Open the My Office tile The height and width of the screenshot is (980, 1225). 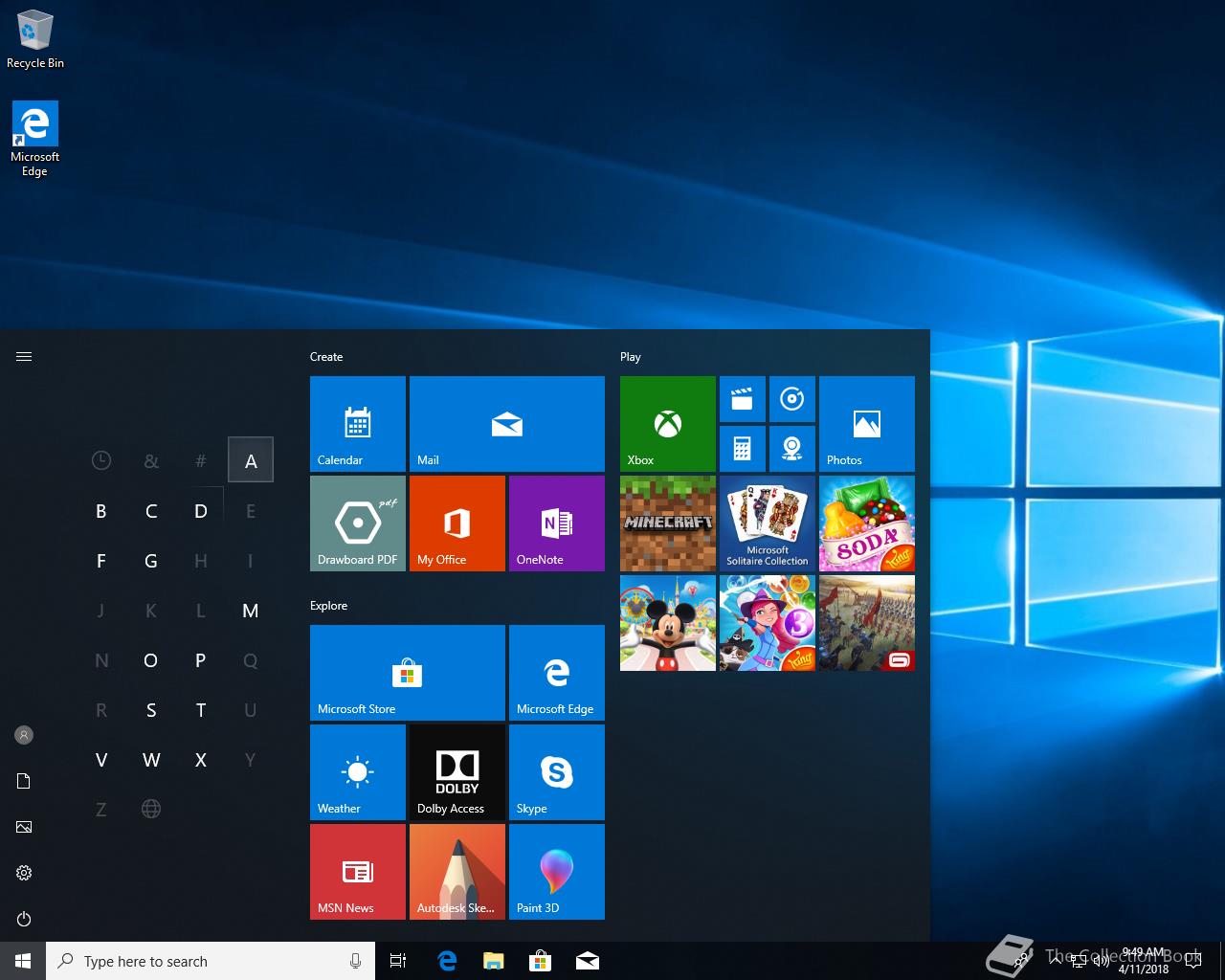click(x=457, y=523)
